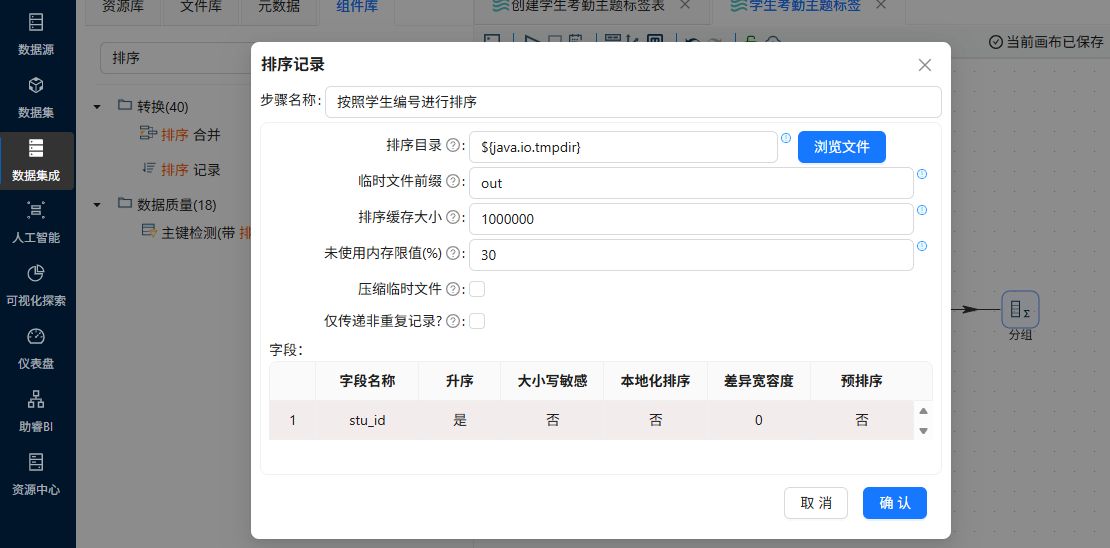Viewport: 1110px width, 548px height.
Task: Click the 本地化排序 cell for stu_id
Action: pyautogui.click(x=656, y=421)
